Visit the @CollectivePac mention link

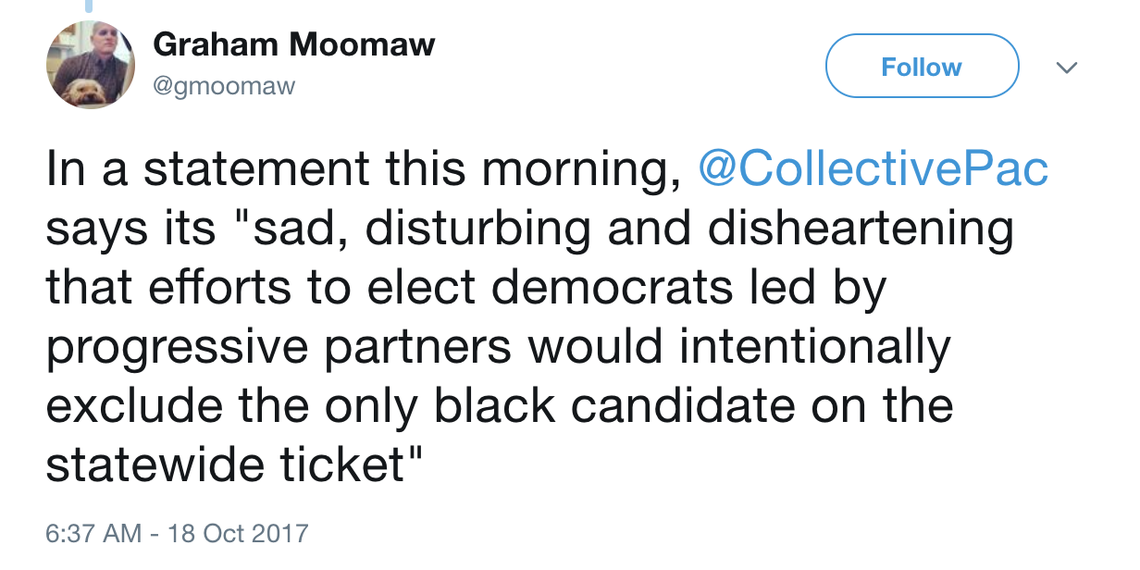[x=872, y=169]
